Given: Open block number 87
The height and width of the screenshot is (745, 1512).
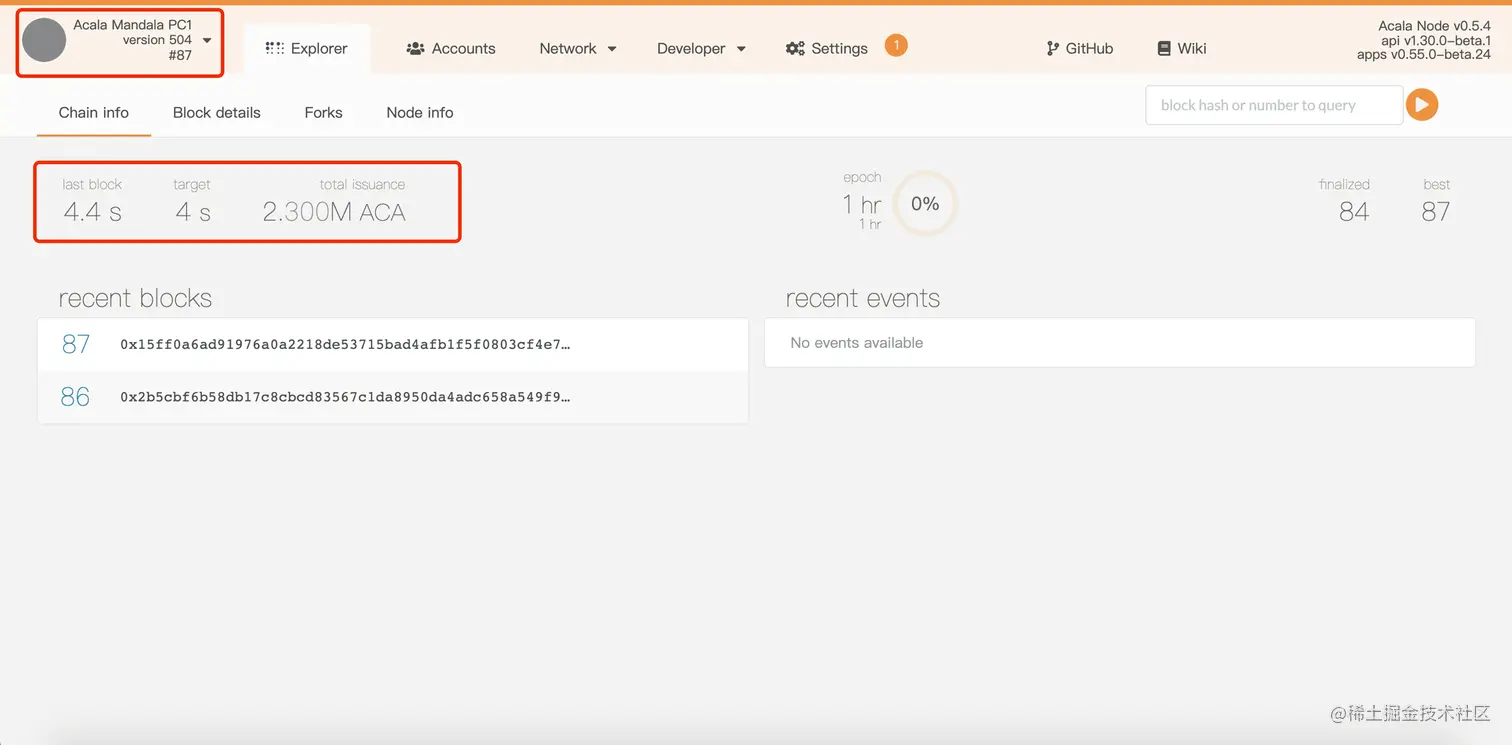Looking at the screenshot, I should (76, 344).
